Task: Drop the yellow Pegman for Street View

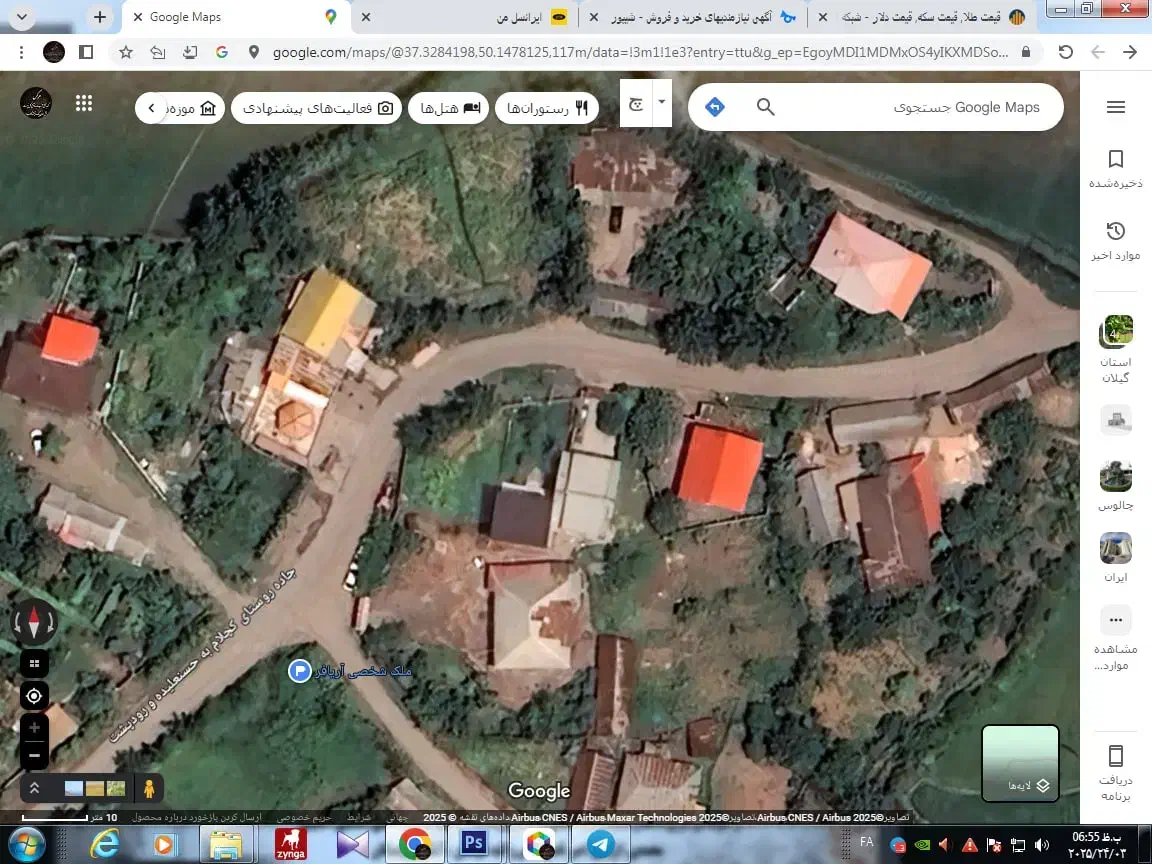Action: tap(149, 788)
